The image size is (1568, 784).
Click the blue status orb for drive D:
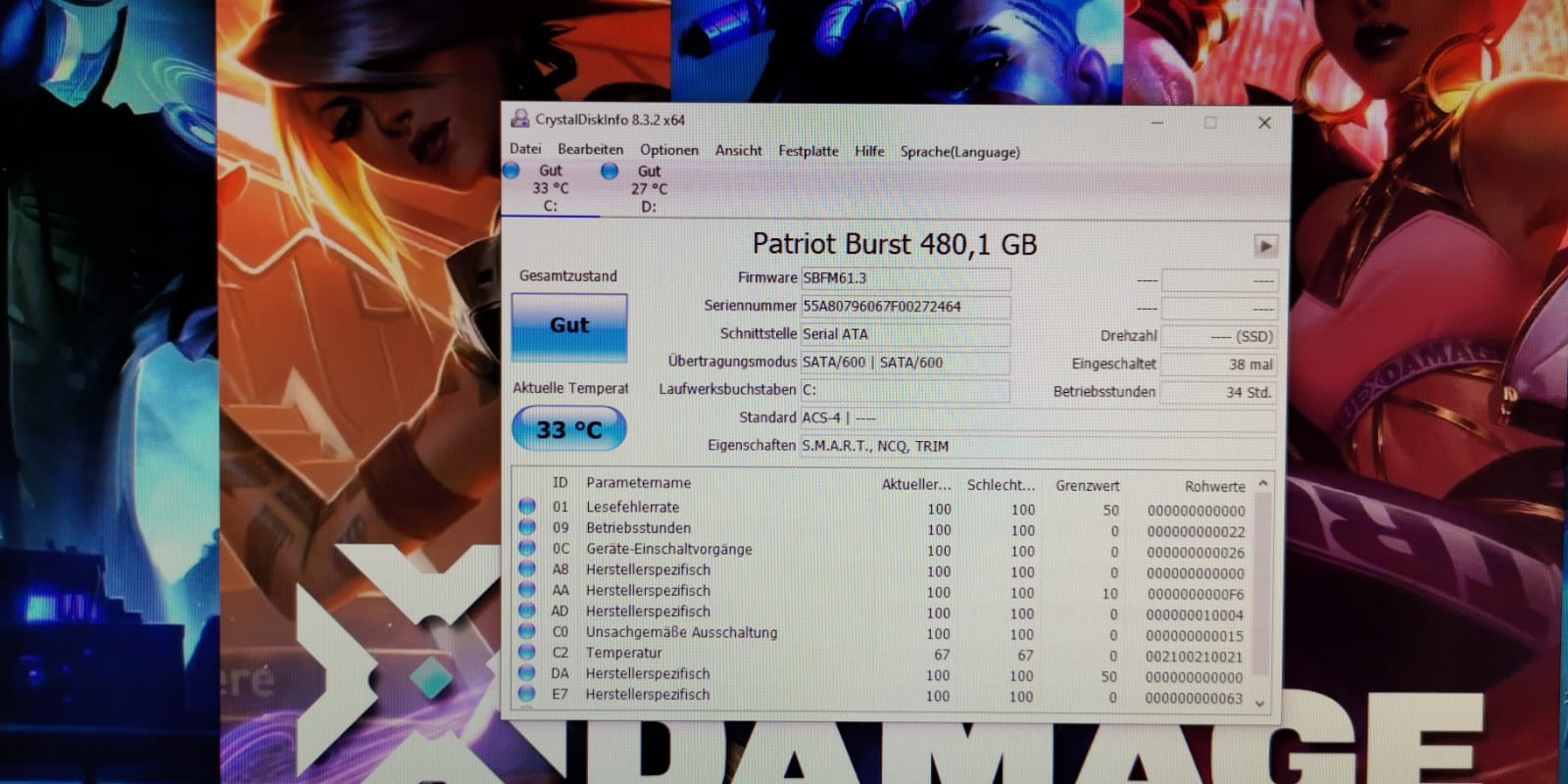[x=610, y=171]
